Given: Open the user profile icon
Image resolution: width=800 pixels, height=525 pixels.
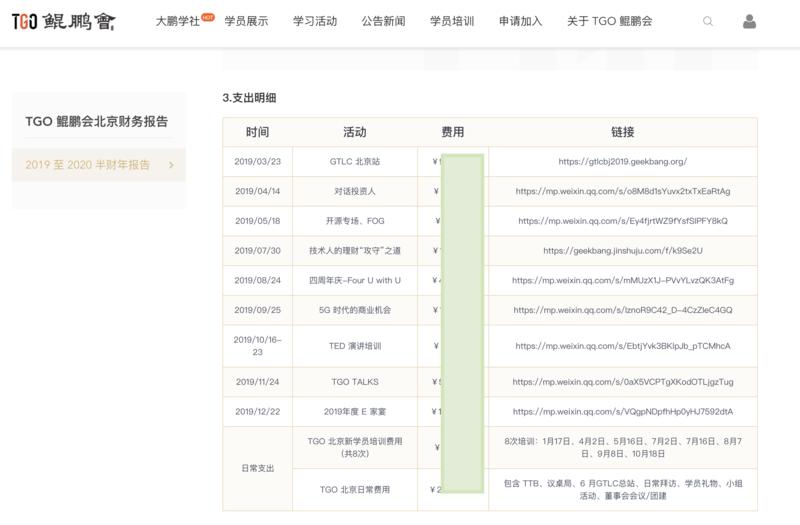Looking at the screenshot, I should coord(749,21).
